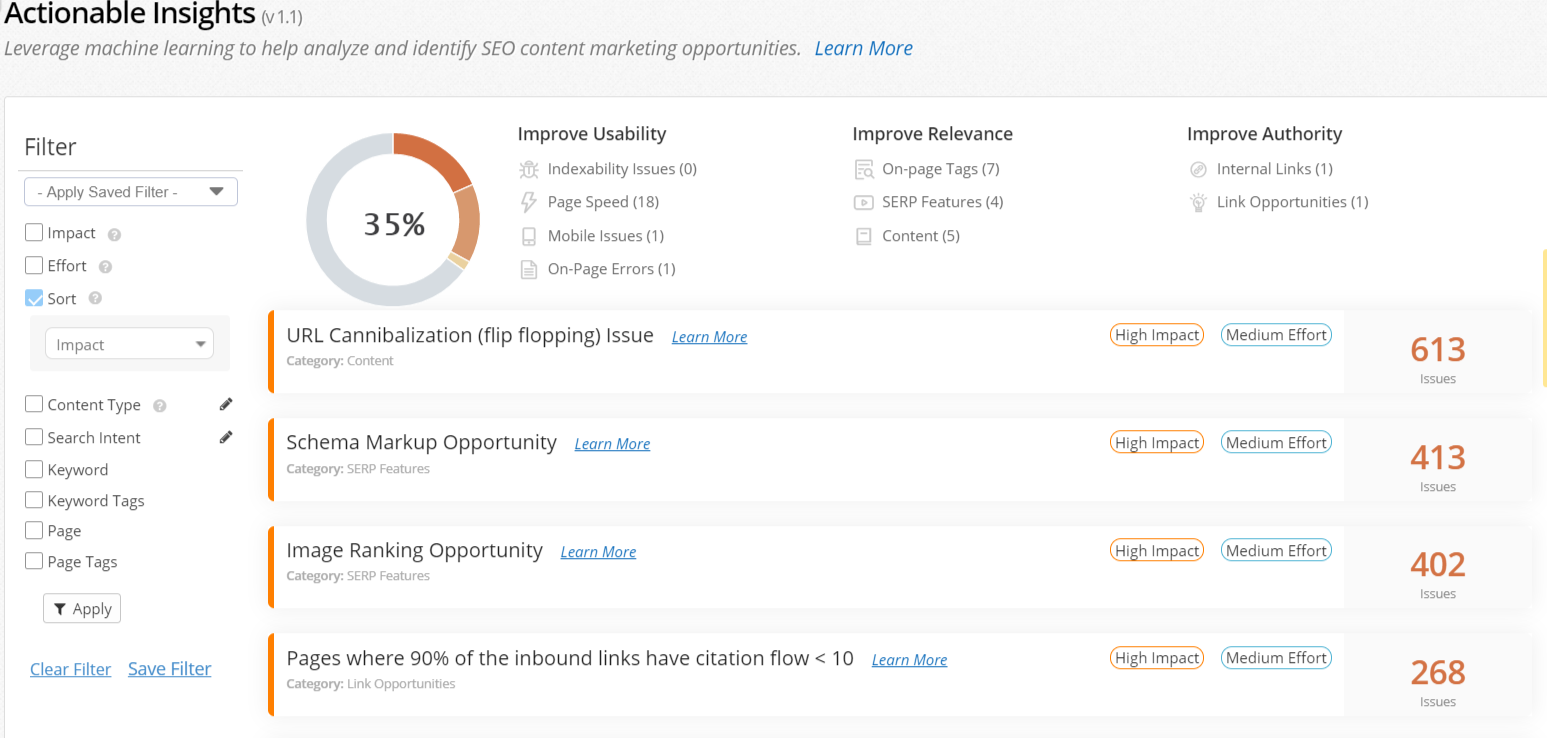
Task: Uncheck the Sort checkbox
Action: [x=34, y=298]
